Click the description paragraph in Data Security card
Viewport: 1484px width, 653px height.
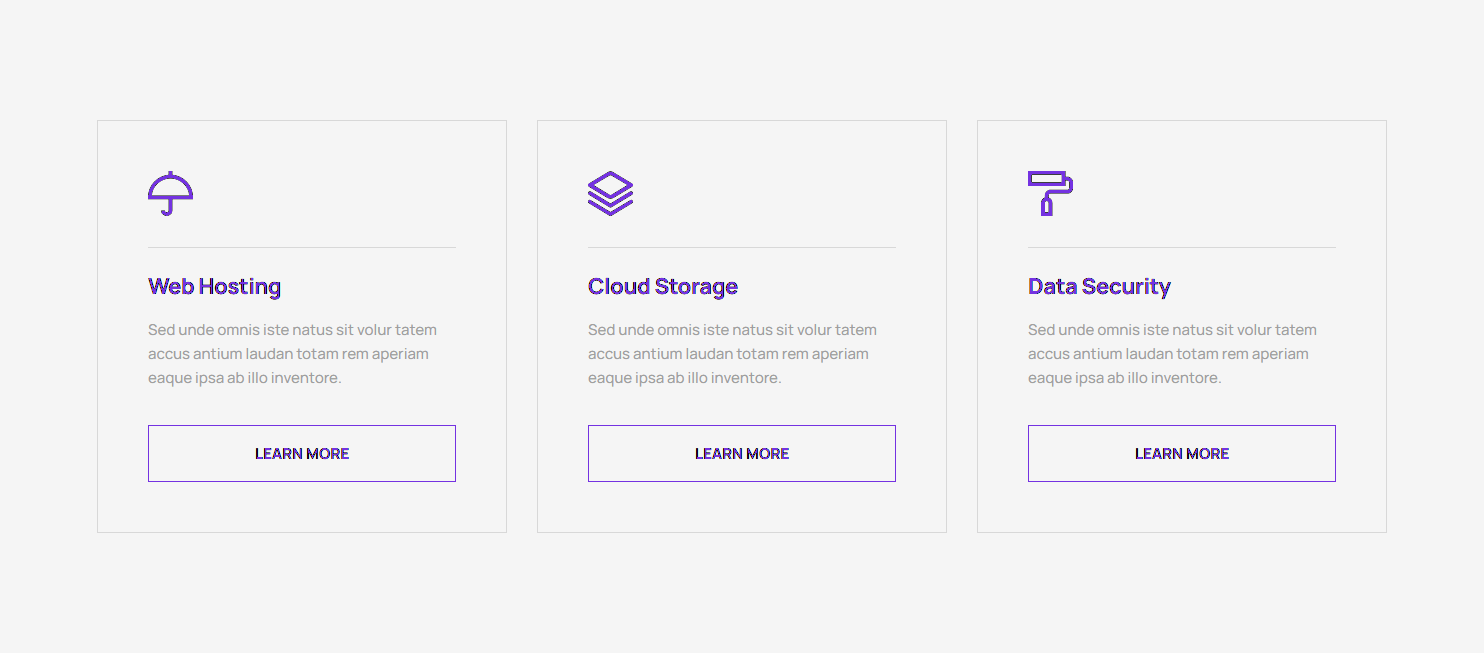pos(1172,354)
